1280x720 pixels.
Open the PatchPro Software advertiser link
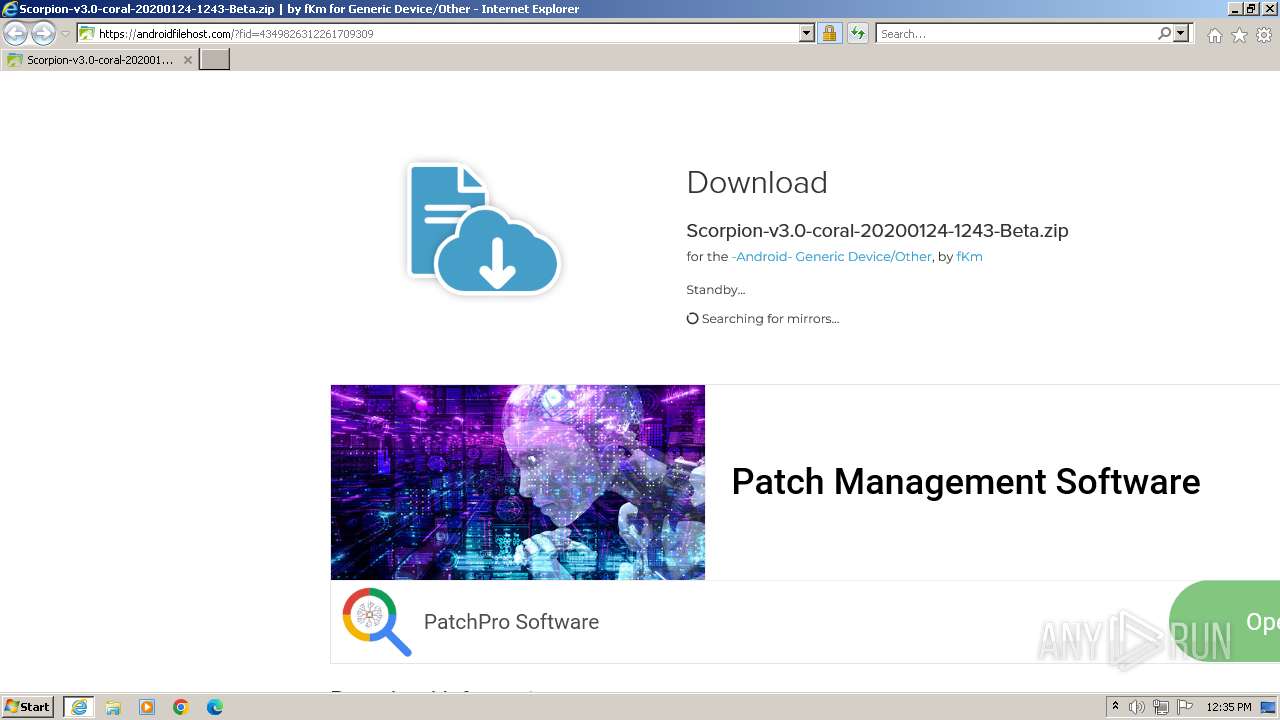(511, 622)
